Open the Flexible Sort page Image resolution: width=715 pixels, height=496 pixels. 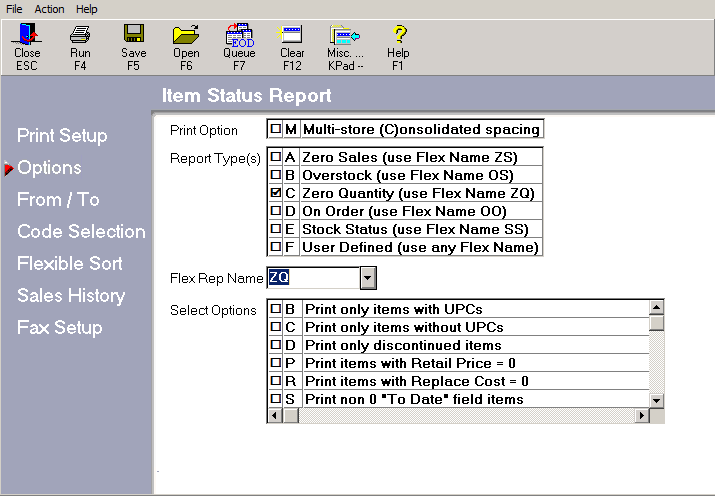point(70,263)
